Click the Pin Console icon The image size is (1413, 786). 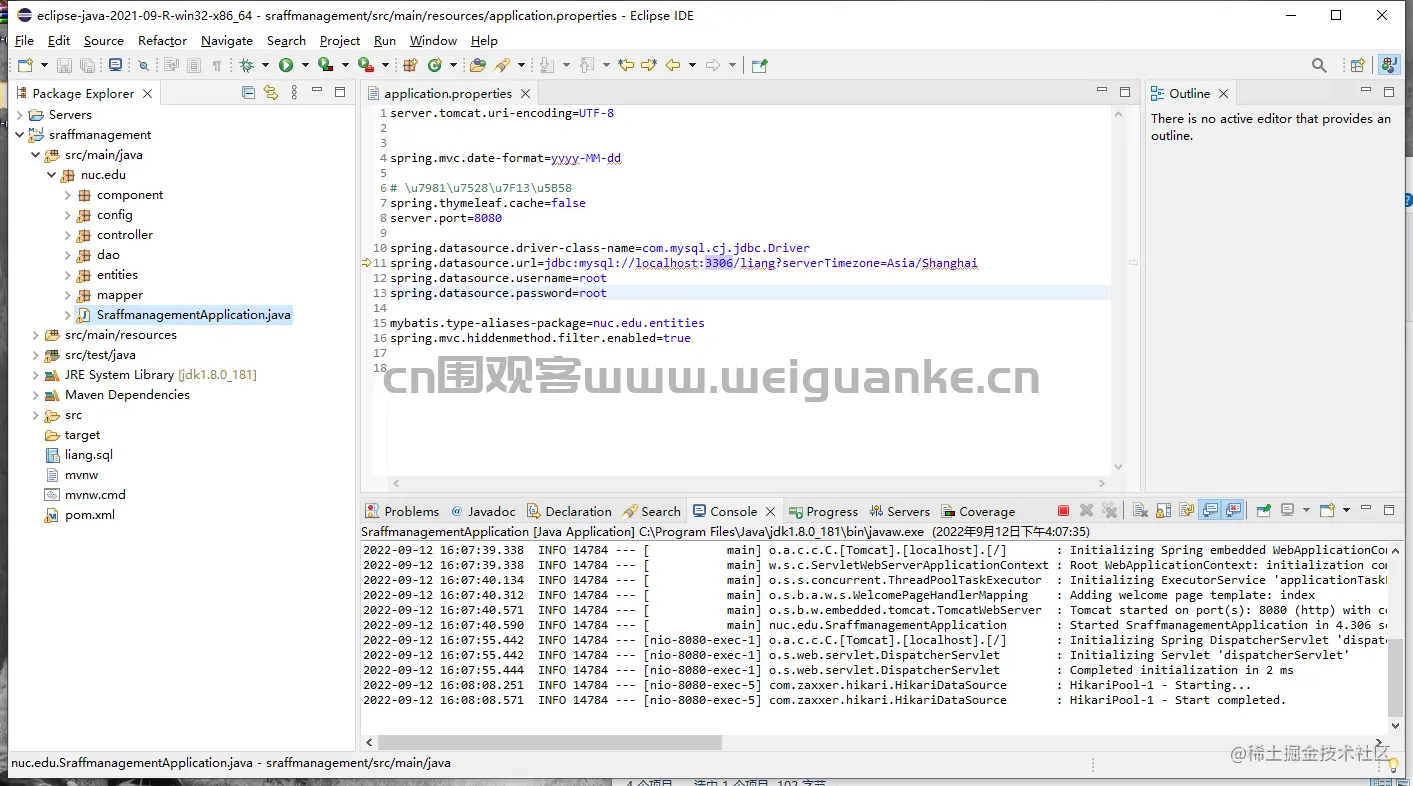point(1264,511)
